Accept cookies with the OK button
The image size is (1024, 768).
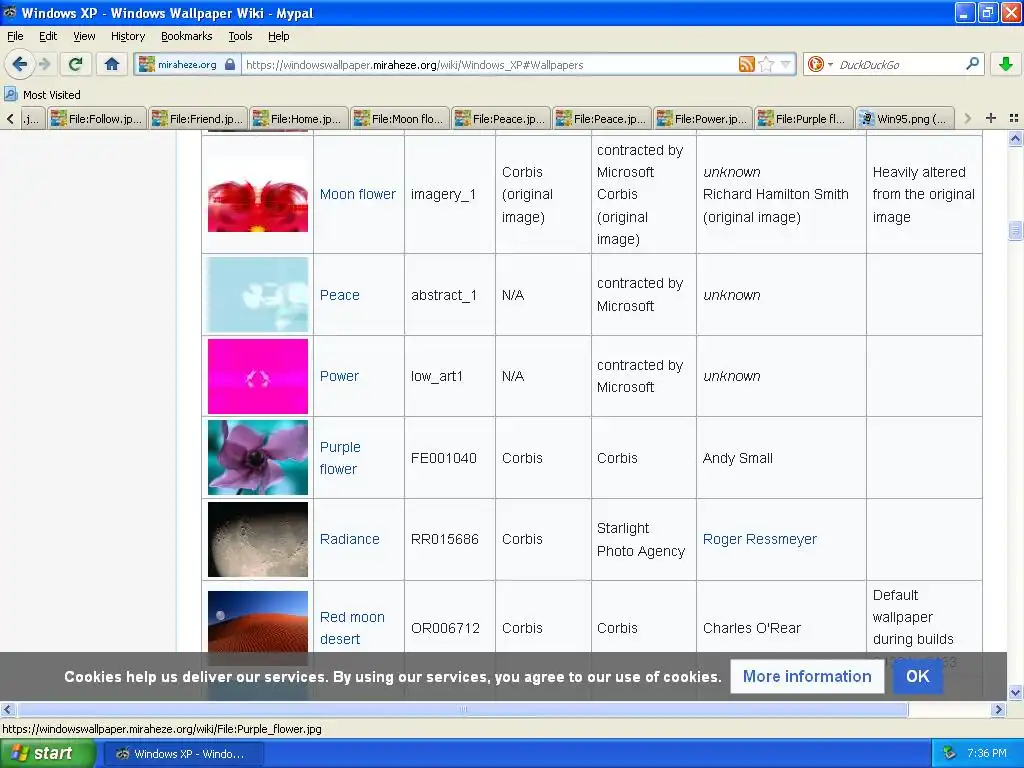918,676
